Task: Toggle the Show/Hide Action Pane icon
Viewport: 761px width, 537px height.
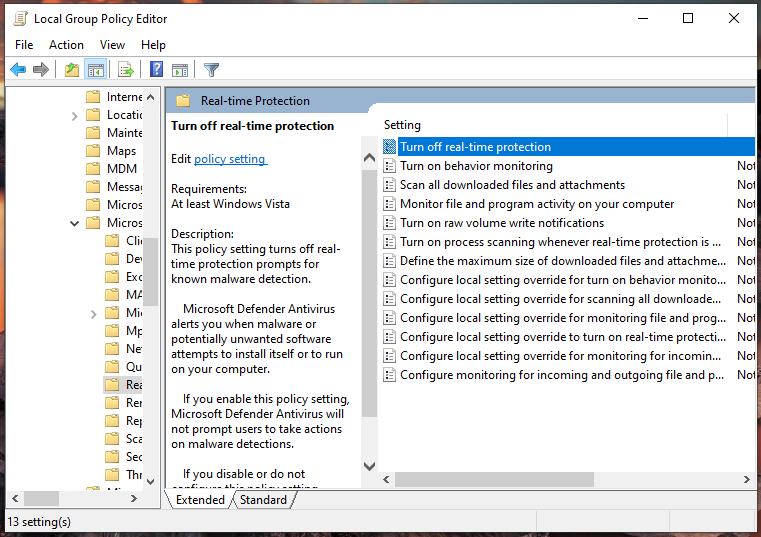Action: (x=180, y=69)
